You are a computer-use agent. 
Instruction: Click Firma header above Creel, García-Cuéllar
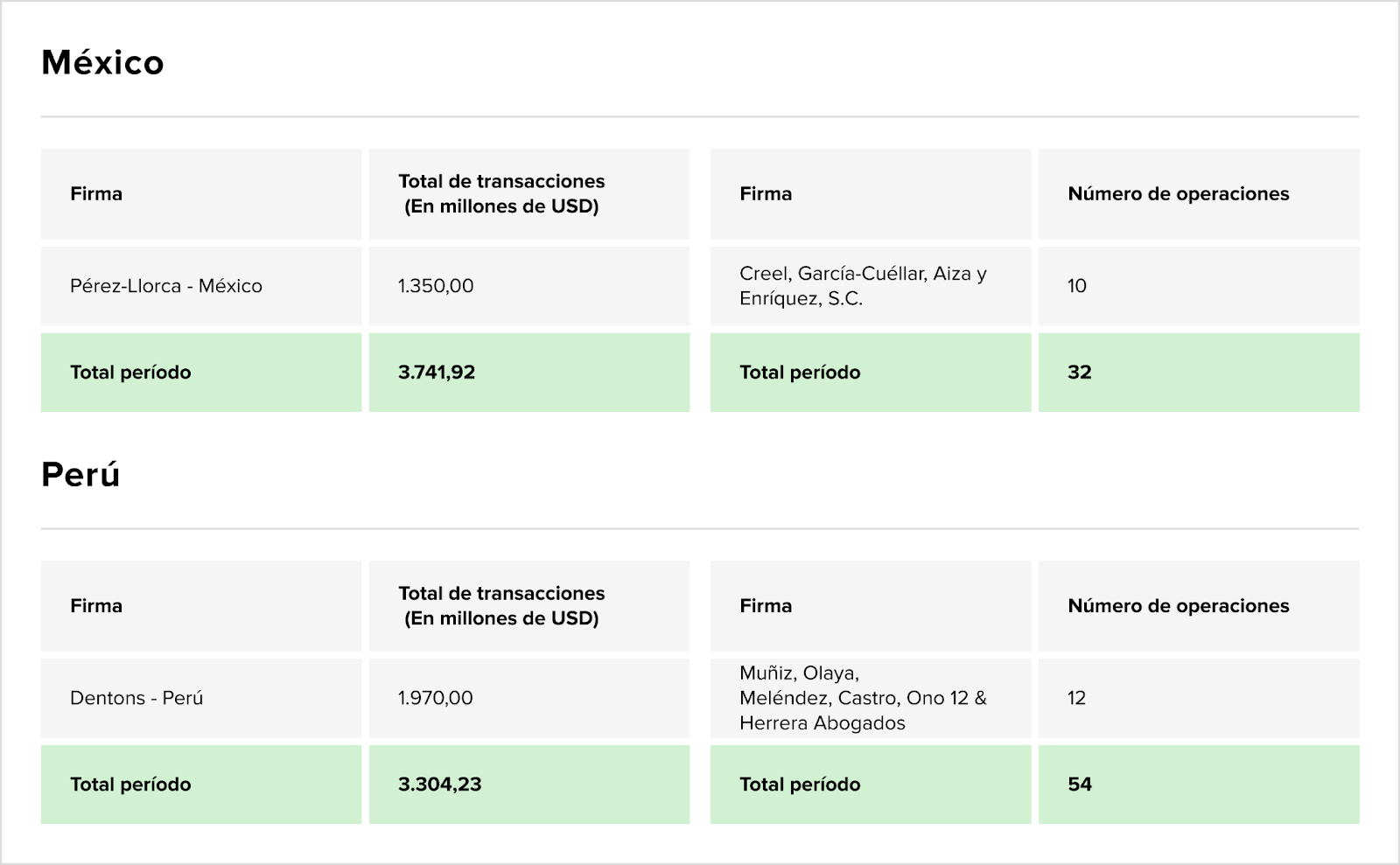pos(871,194)
